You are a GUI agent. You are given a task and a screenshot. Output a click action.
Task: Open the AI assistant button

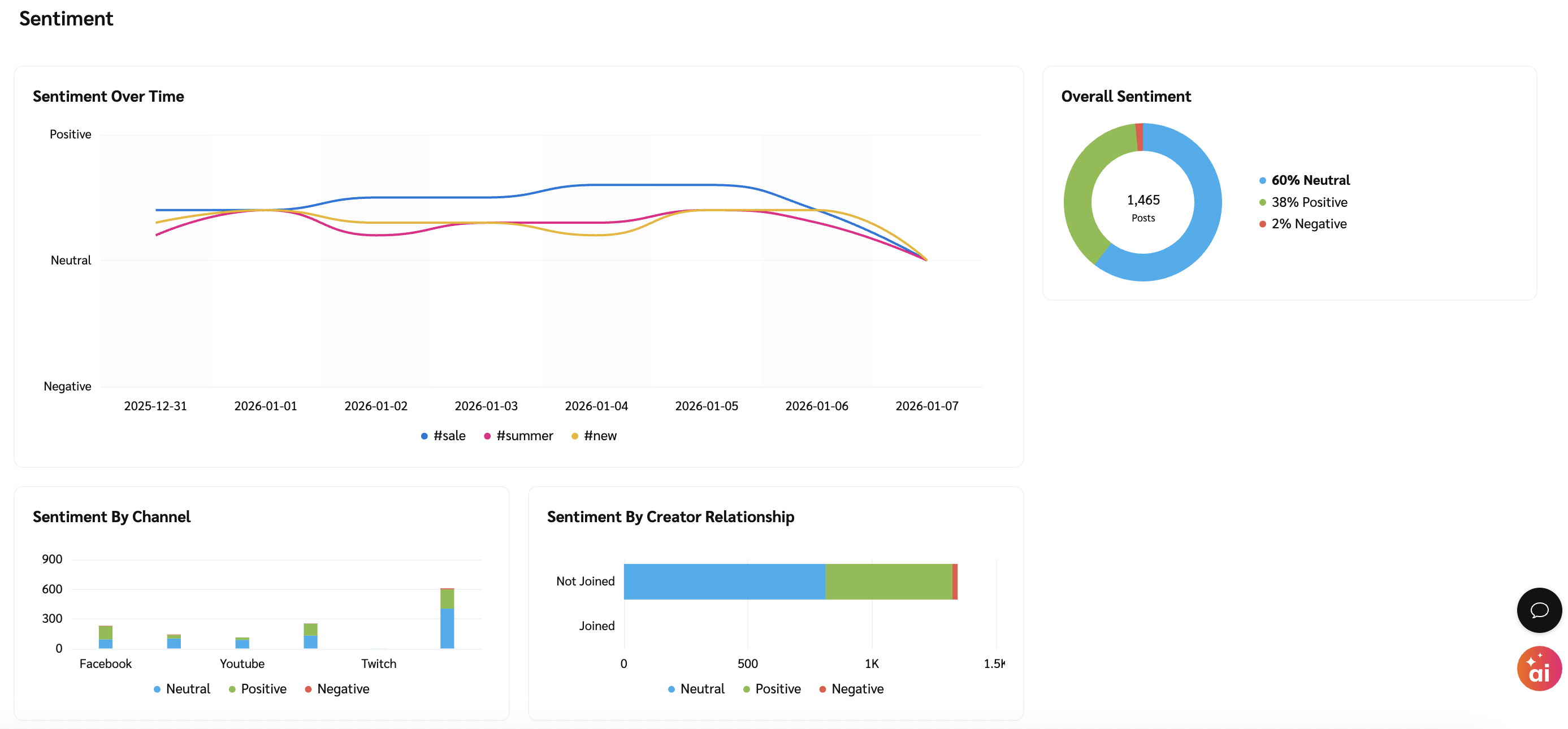1538,668
